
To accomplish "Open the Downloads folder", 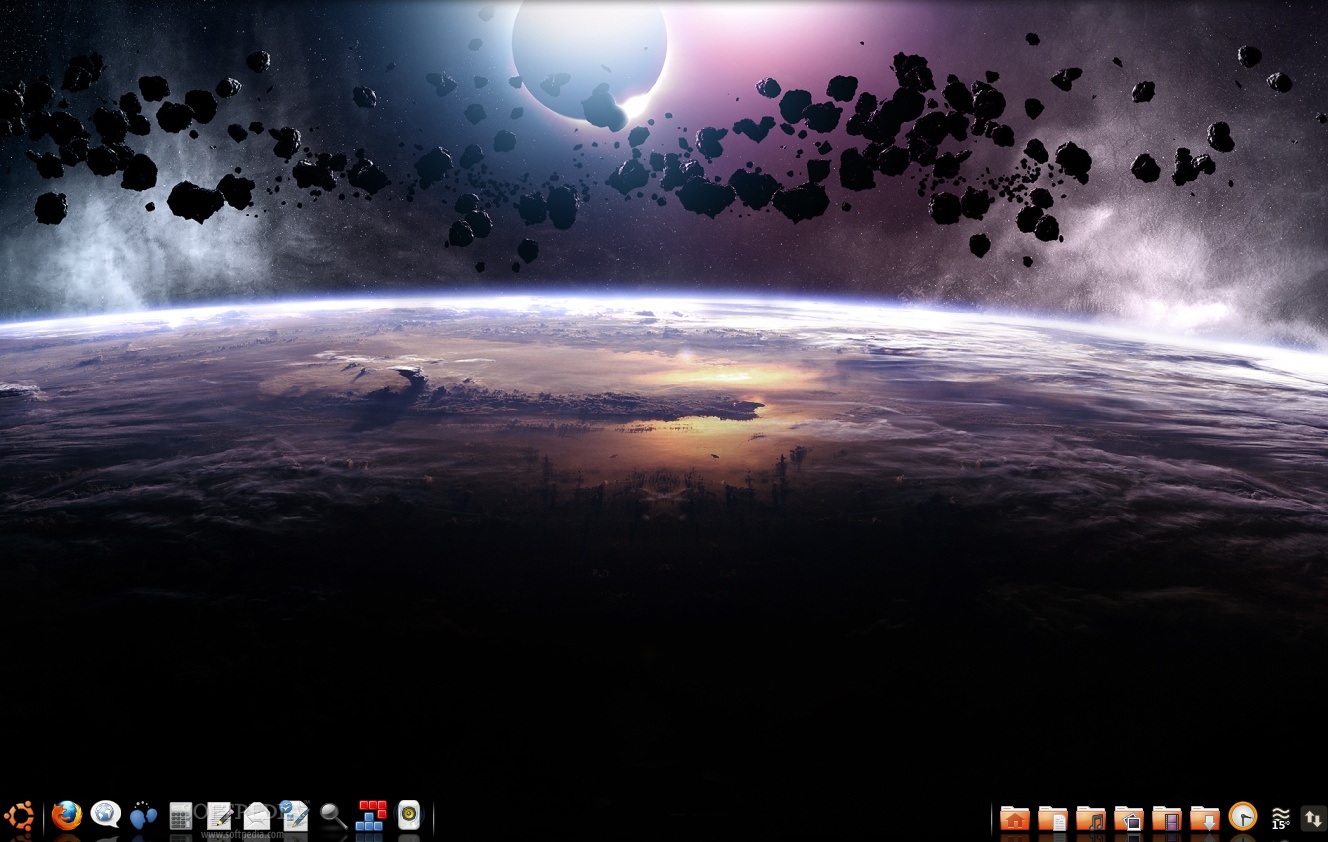I will pyautogui.click(x=1205, y=818).
